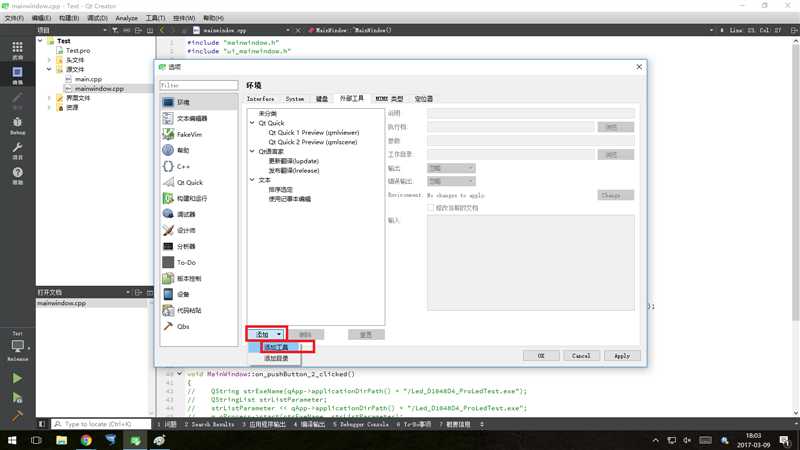Viewport: 800px width, 450px height.
Task: Collapse the Qt语言家 group in tools tree
Action: point(252,152)
